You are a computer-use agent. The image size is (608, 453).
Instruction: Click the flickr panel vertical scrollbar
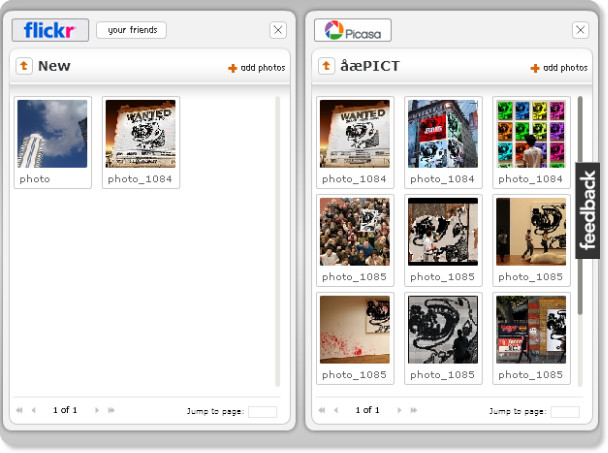[x=278, y=241]
